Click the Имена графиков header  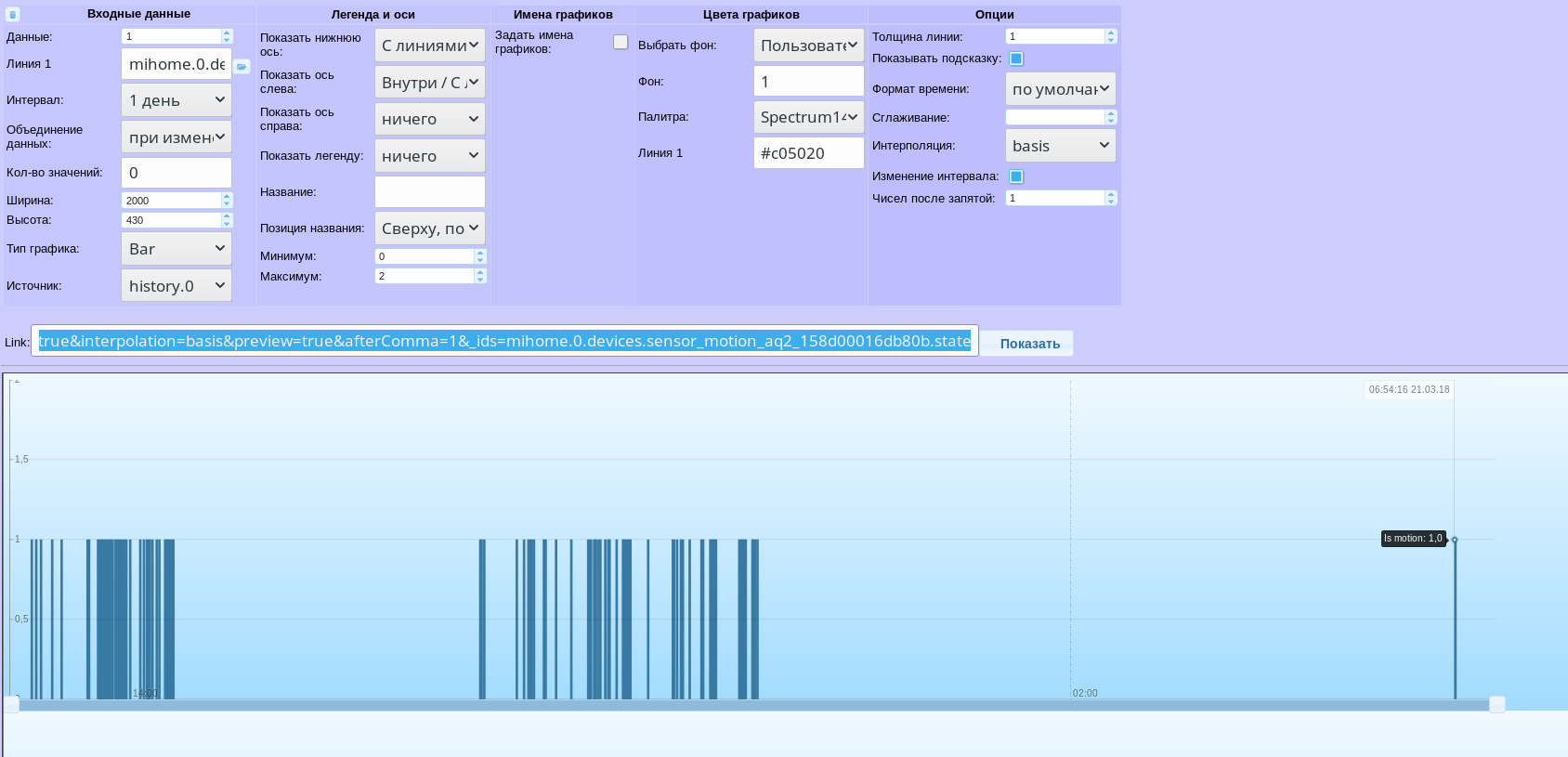pos(563,15)
